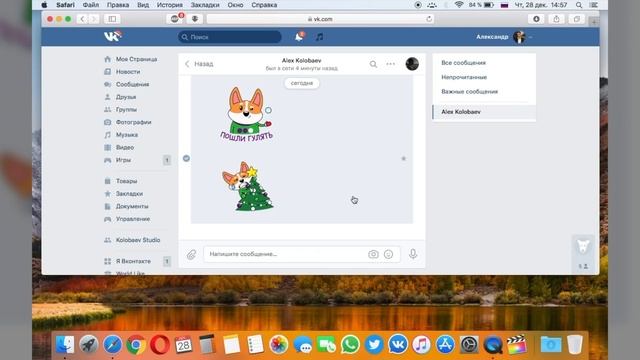Toggle the Safari sidebar button

(112, 19)
